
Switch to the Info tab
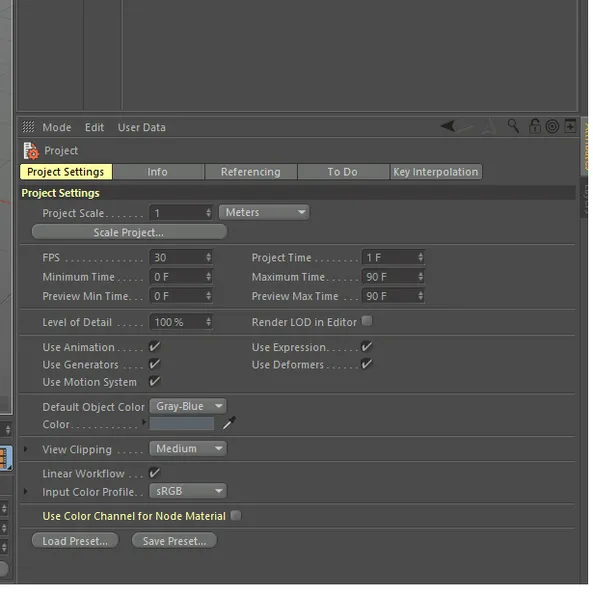tap(158, 172)
